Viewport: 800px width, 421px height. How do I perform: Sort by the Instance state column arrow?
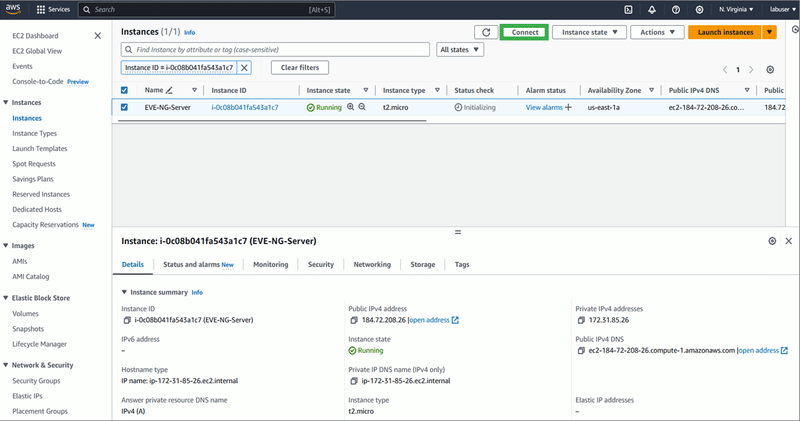(366, 90)
